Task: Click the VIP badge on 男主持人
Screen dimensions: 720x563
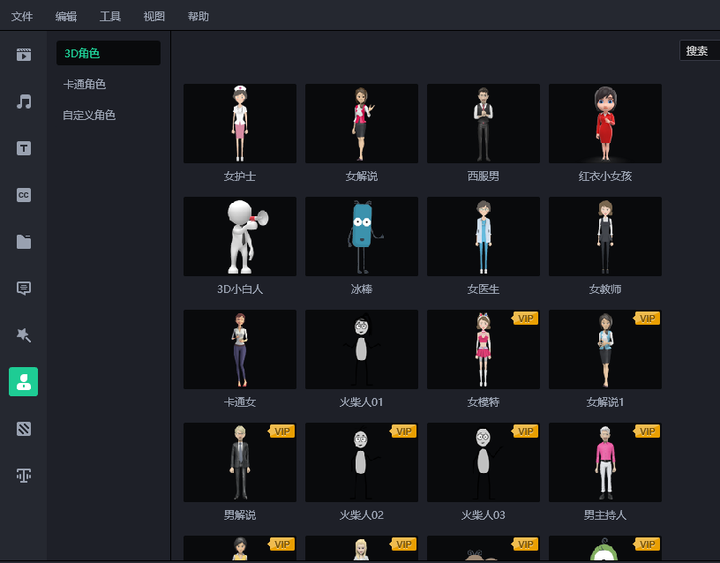Action: pyautogui.click(x=647, y=431)
